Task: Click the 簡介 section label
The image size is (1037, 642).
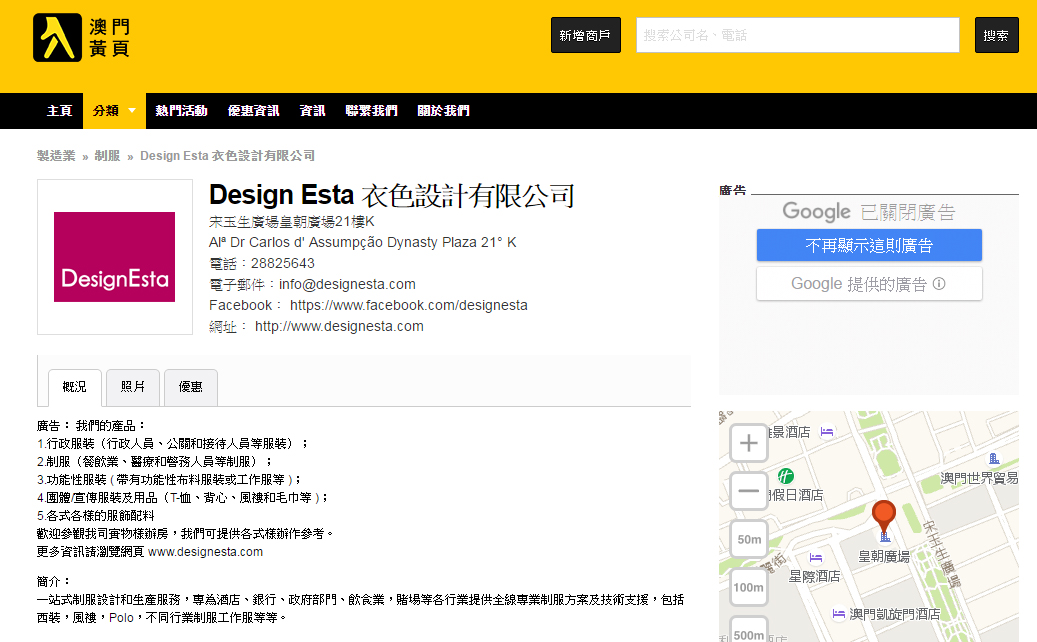Action: (53, 582)
